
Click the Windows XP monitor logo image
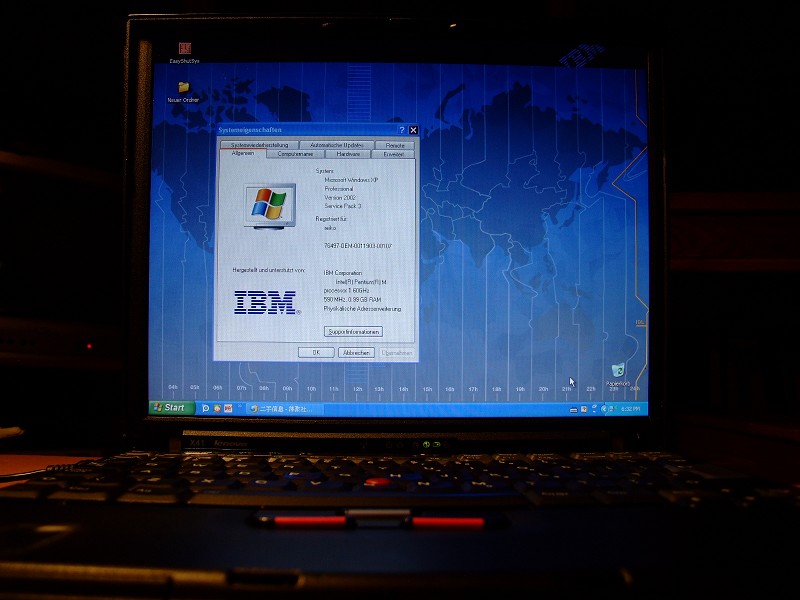tap(270, 206)
